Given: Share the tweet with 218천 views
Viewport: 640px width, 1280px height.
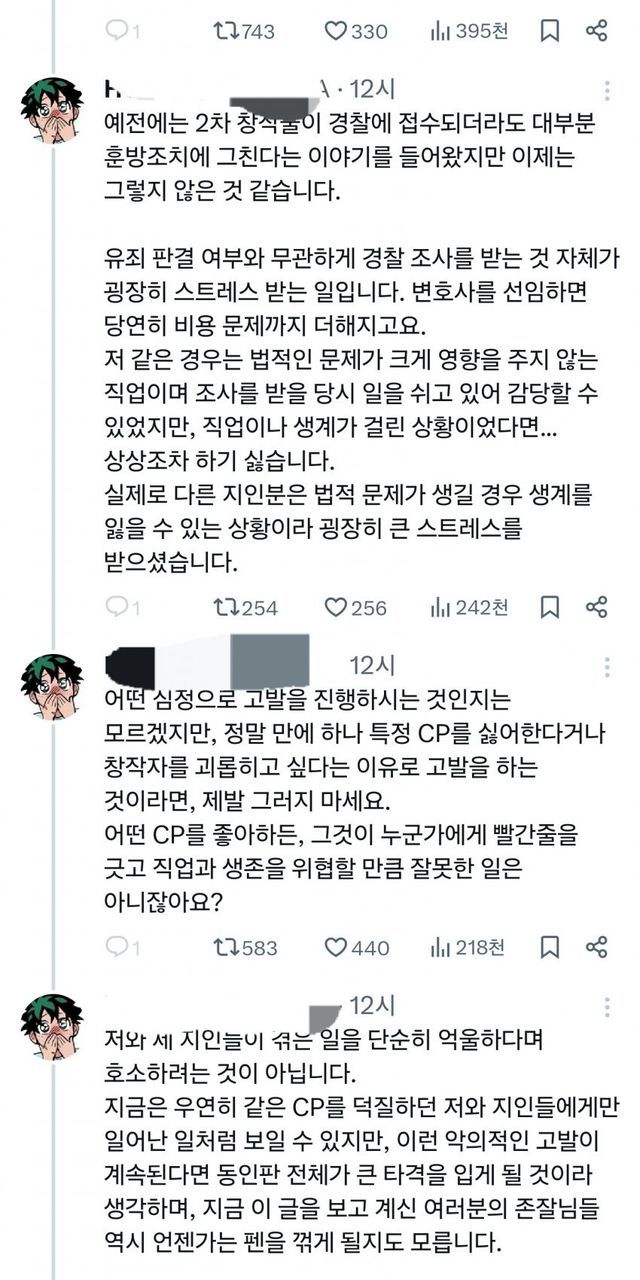Looking at the screenshot, I should [596, 946].
